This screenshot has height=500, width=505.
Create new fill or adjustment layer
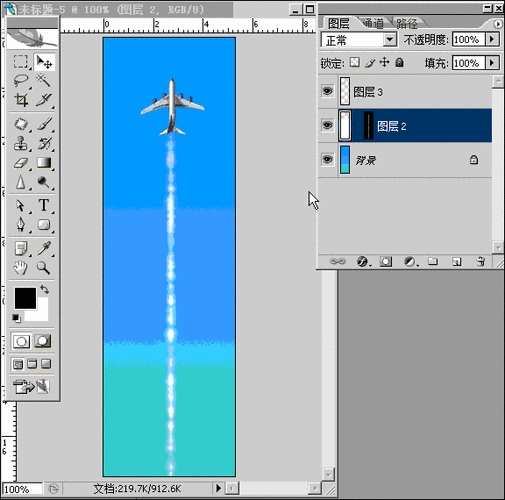coord(410,262)
